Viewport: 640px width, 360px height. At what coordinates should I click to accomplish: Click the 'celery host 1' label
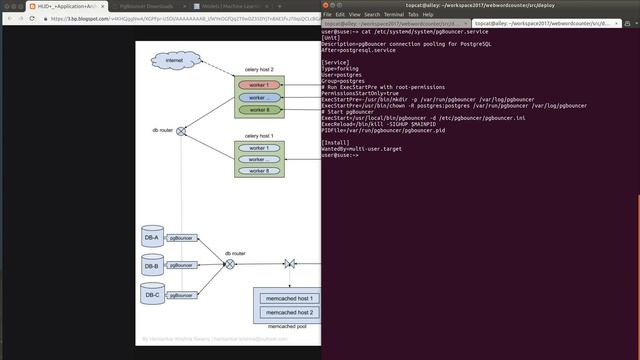click(259, 136)
